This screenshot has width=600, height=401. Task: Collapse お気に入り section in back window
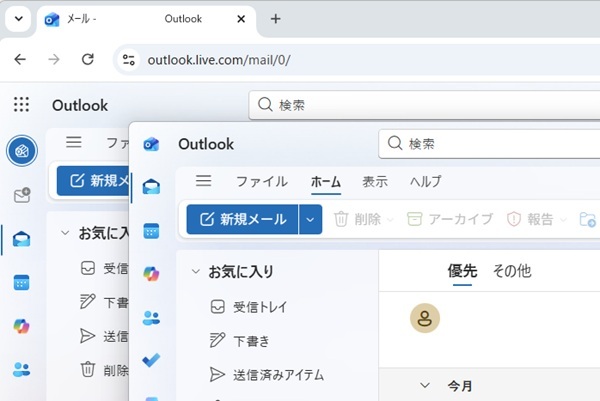click(x=65, y=233)
